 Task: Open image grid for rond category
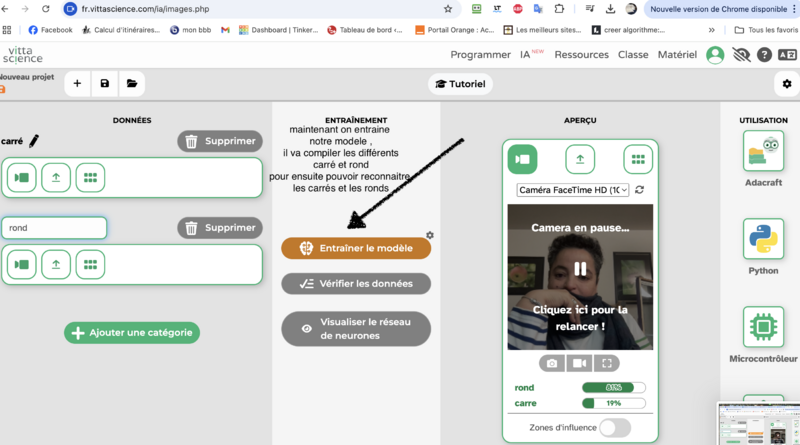(90, 264)
